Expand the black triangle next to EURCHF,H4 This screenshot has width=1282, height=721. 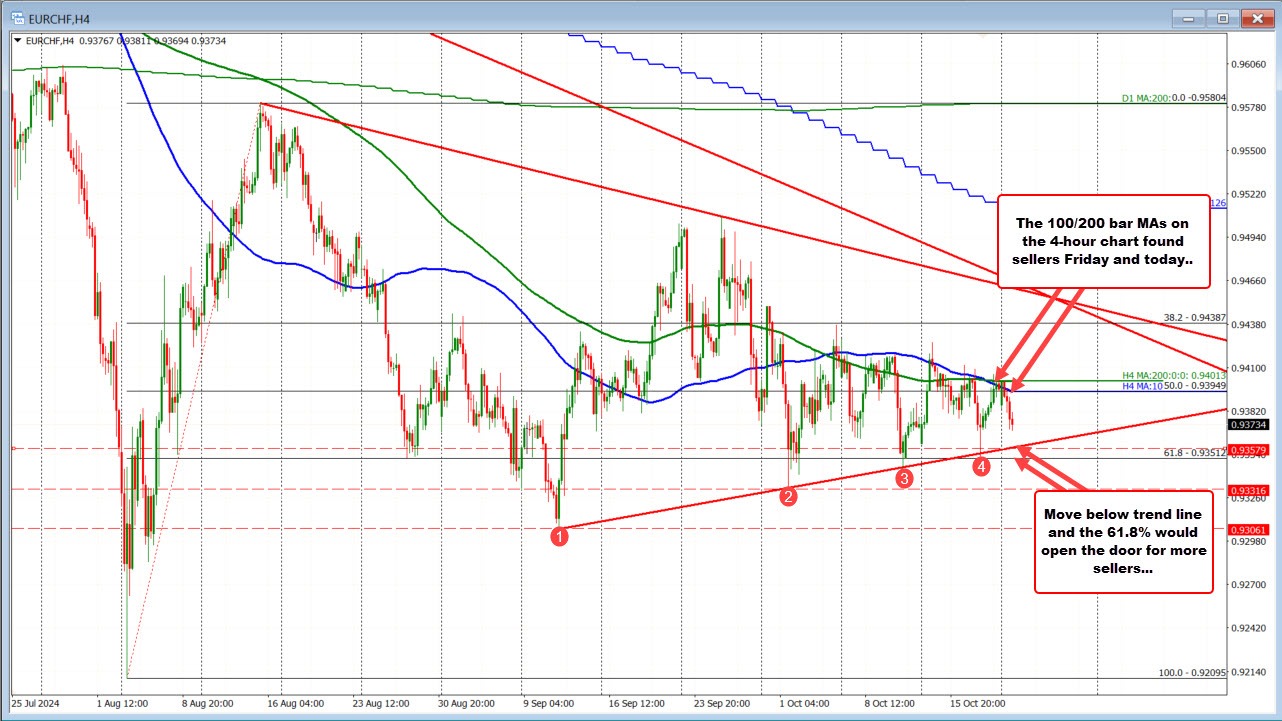16,41
